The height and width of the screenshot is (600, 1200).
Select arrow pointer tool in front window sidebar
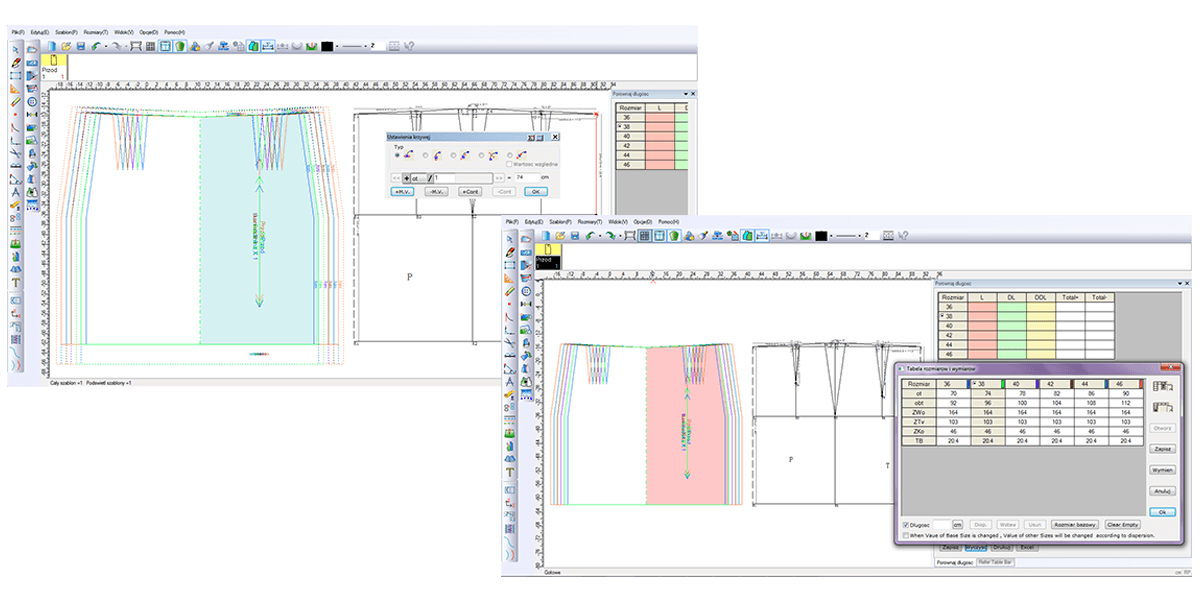tap(509, 239)
